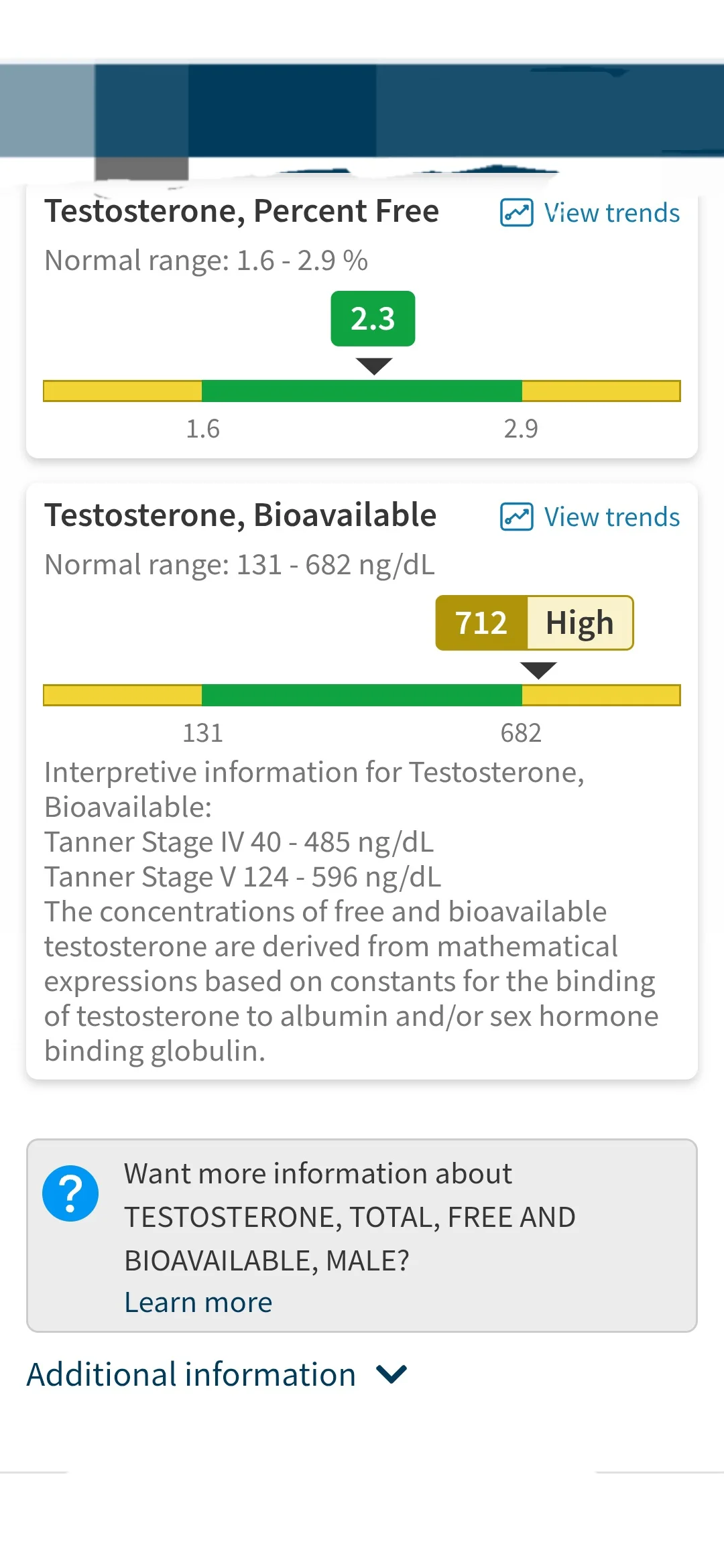Screen dimensions: 724x1568
Task: Tap the "Tanner Stage V 124 - 596 ng/dL" line
Action: [243, 877]
